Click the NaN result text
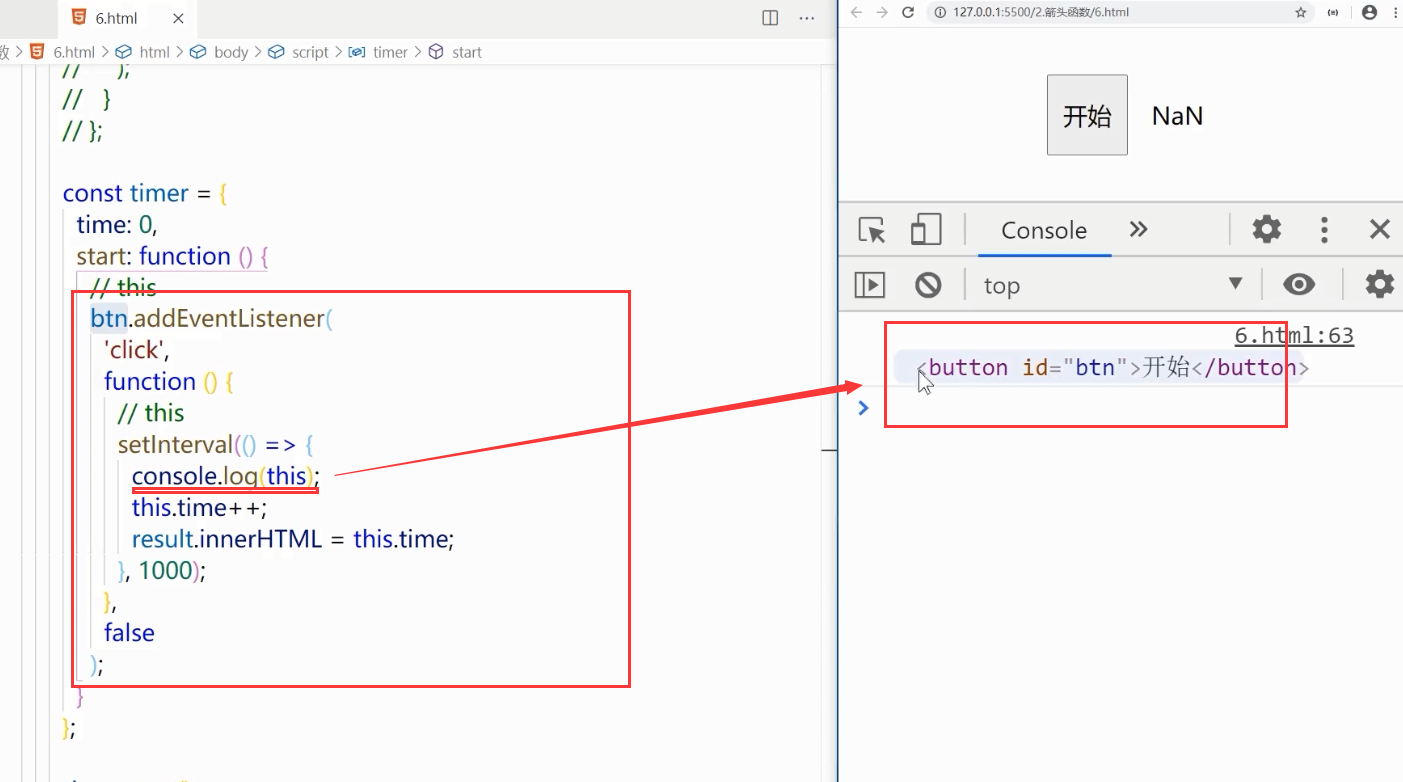 pyautogui.click(x=1177, y=116)
